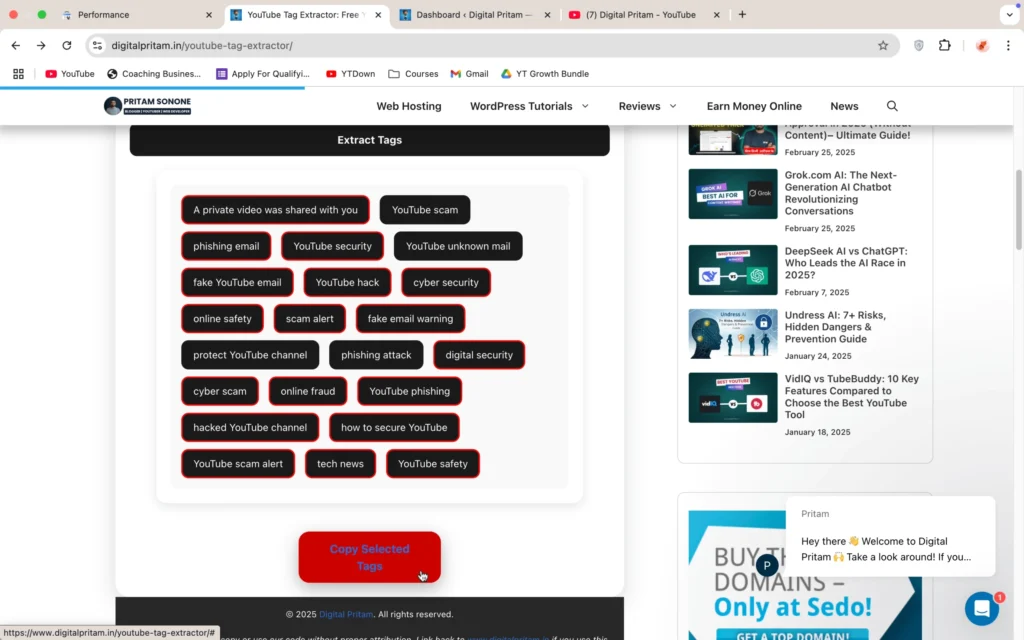Viewport: 1024px width, 640px height.
Task: Toggle the "YouTube scam" tag selection
Action: [424, 210]
